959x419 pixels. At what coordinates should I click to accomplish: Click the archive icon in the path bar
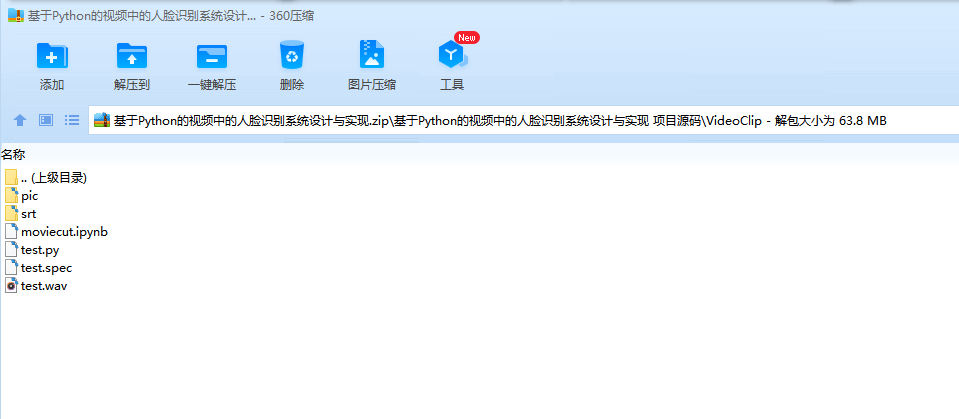[102, 121]
